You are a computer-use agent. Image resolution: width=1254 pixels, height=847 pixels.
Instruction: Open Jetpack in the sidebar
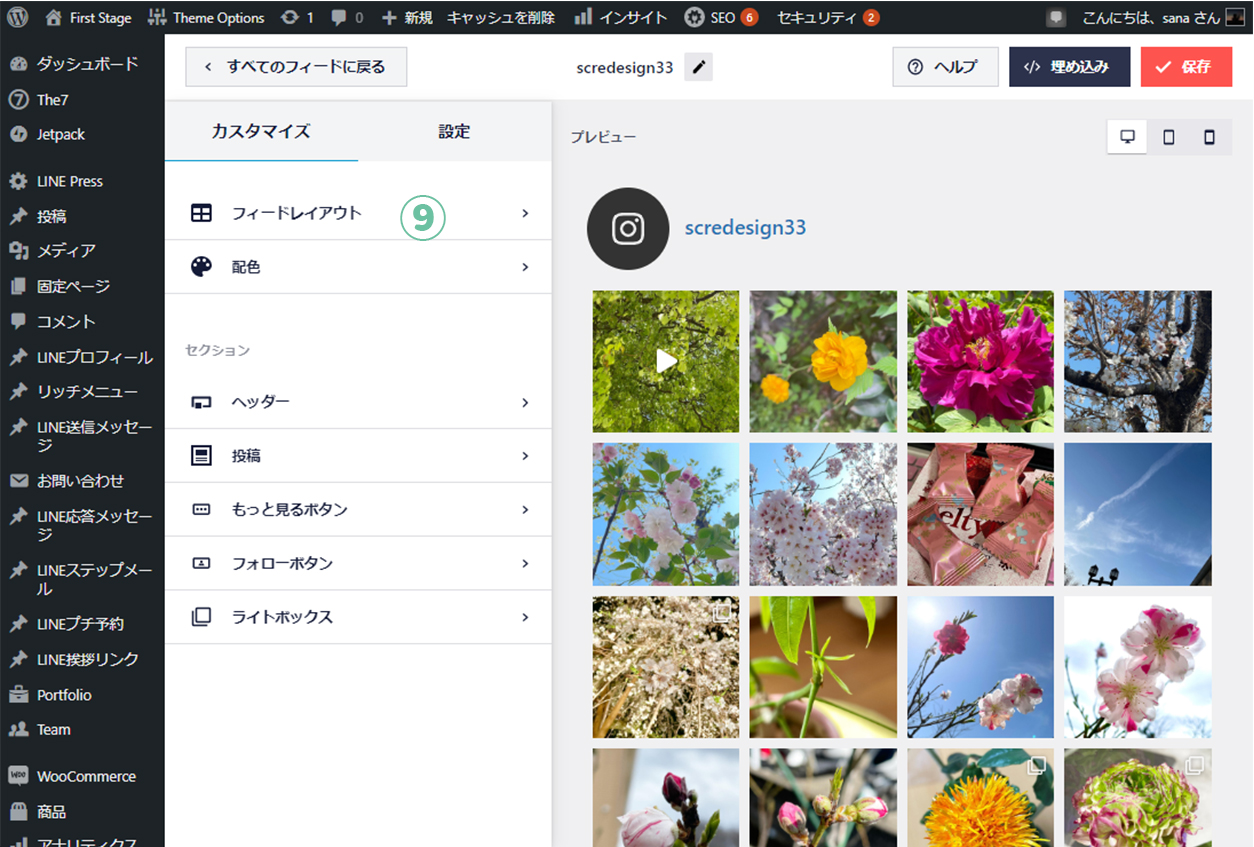coord(61,134)
